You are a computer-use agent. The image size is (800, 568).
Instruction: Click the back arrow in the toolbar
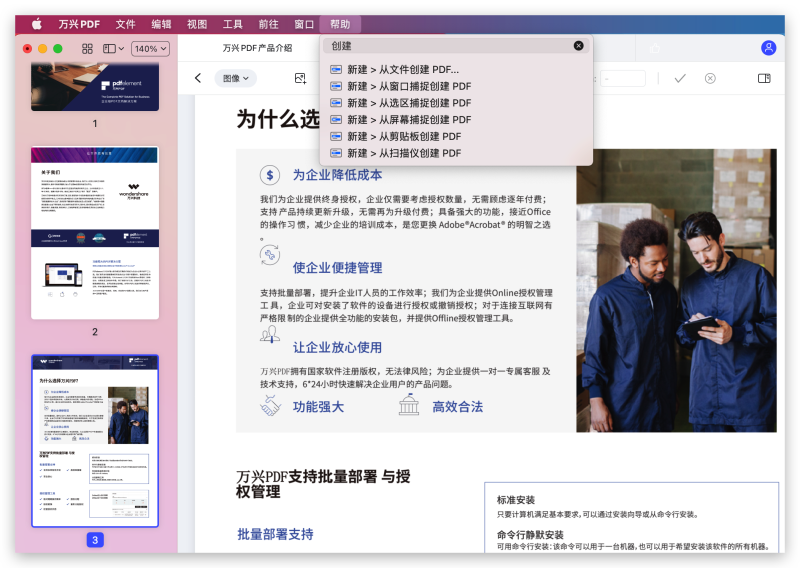pyautogui.click(x=198, y=78)
